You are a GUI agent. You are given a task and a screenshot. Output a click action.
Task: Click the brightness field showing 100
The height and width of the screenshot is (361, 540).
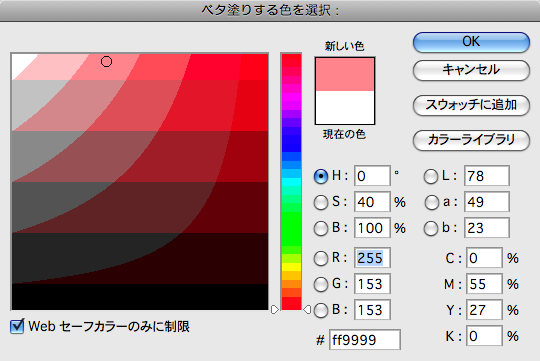(x=372, y=228)
